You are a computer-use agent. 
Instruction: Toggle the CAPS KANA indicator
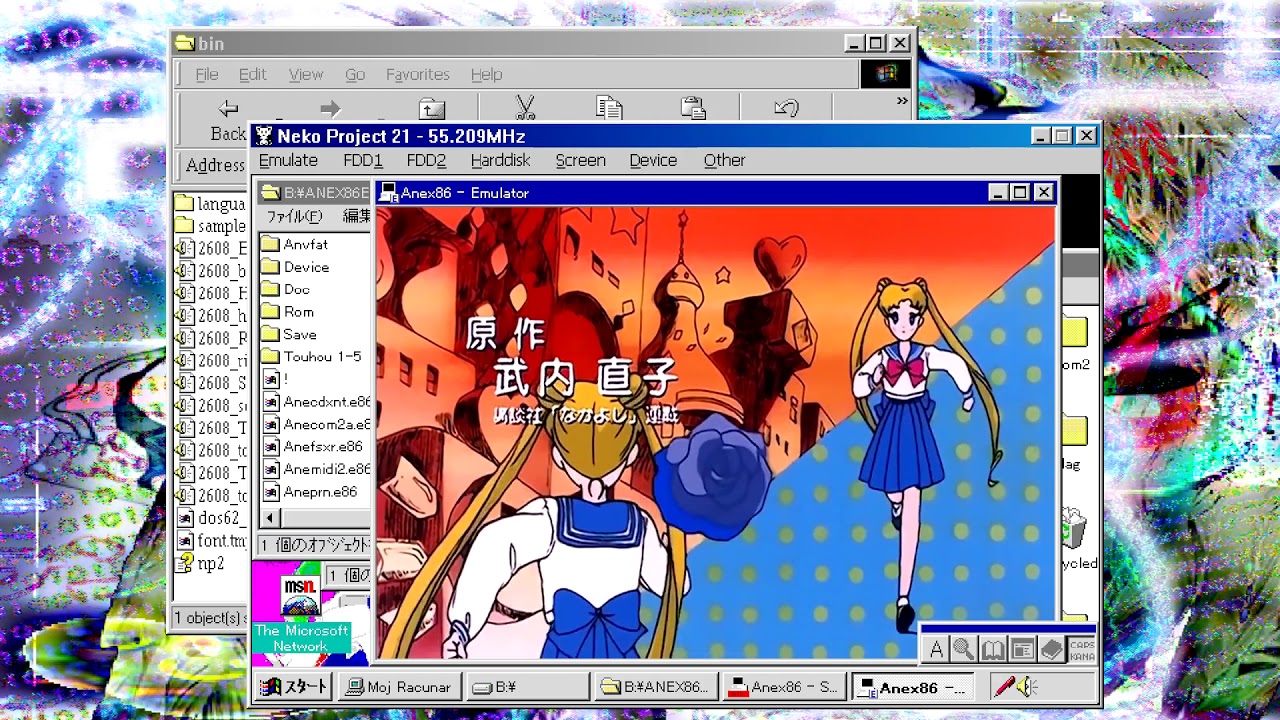point(1082,650)
